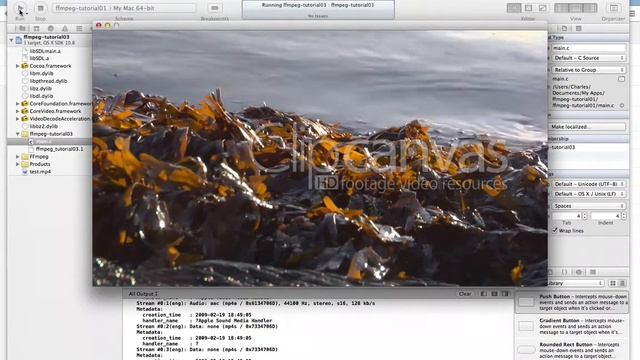The image size is (640, 360).
Task: Show the project navigator folder icon
Action: pyautogui.click(x=22, y=28)
